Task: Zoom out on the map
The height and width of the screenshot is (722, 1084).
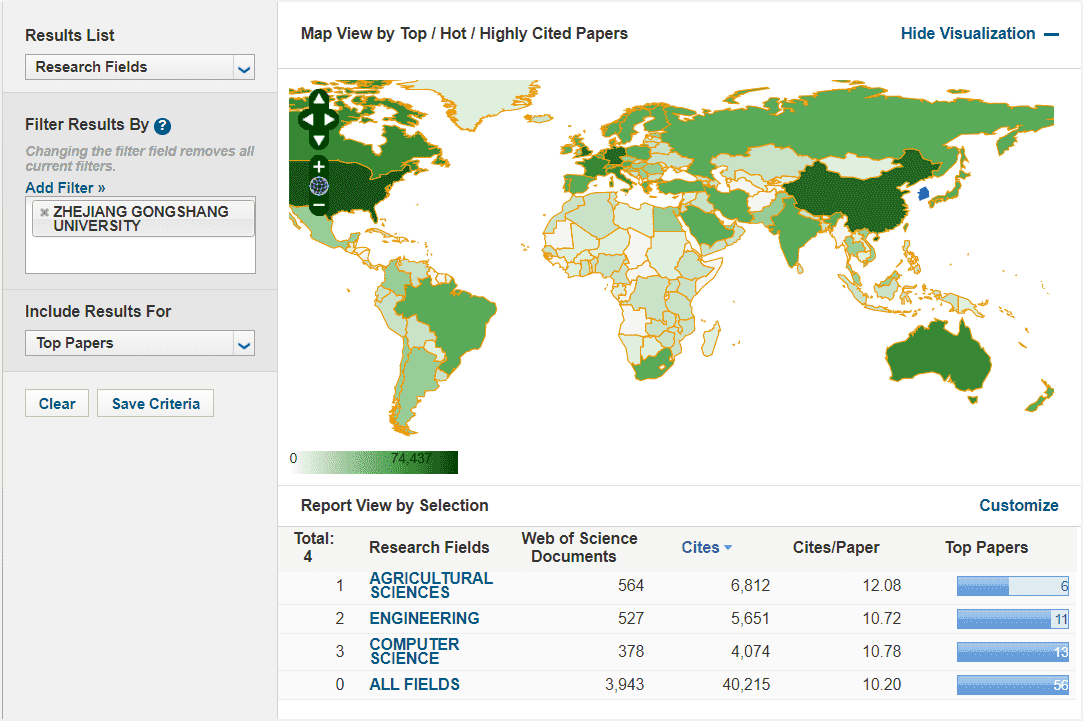Action: (x=318, y=206)
